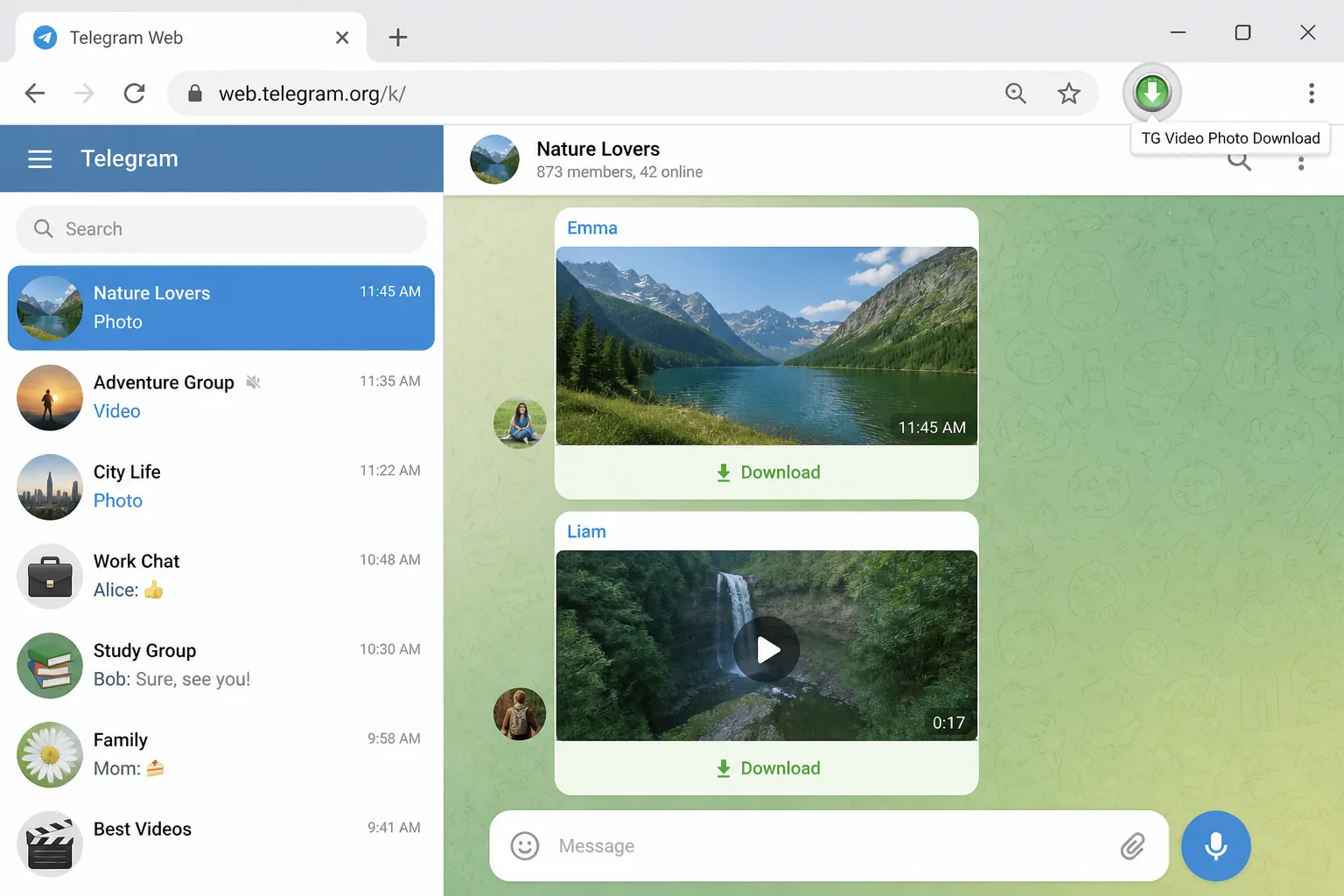This screenshot has width=1344, height=896.
Task: Click the muted icon beside Adventure Group
Action: click(x=254, y=382)
